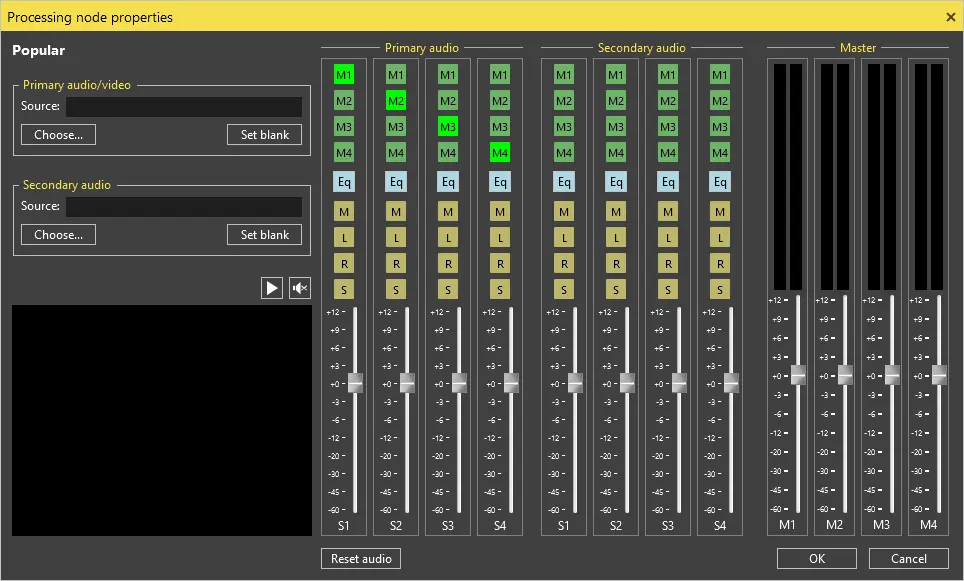Click the Reset audio button
Viewport: 964px width, 581px height.
click(x=360, y=558)
